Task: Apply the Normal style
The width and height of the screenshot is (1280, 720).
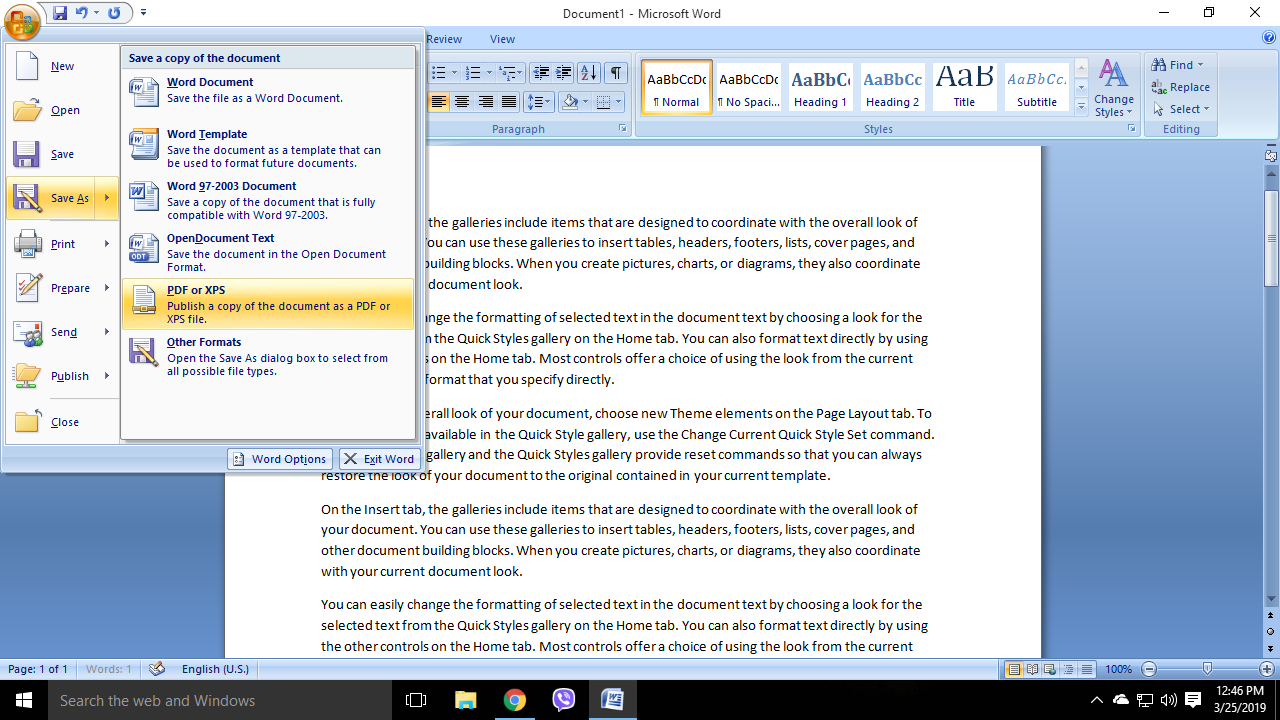Action: (x=677, y=88)
